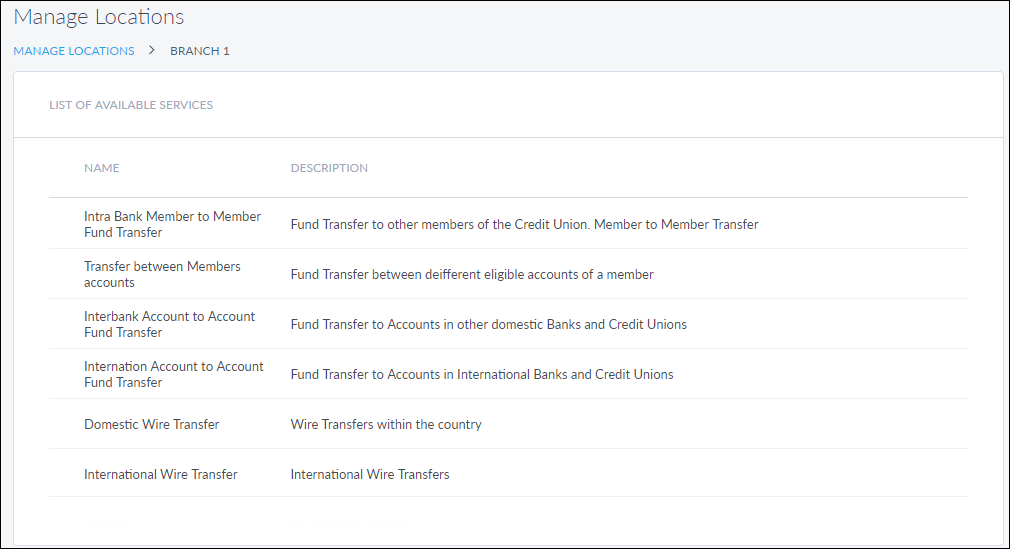Open Interbank Account to Account Fund Transfer

169,324
